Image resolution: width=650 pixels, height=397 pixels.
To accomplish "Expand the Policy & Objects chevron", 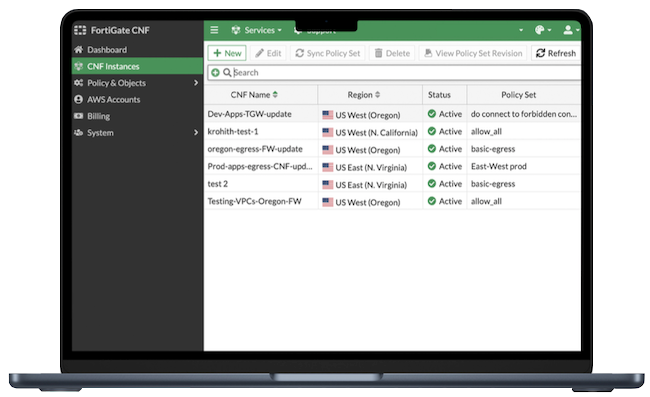I will click(196, 83).
